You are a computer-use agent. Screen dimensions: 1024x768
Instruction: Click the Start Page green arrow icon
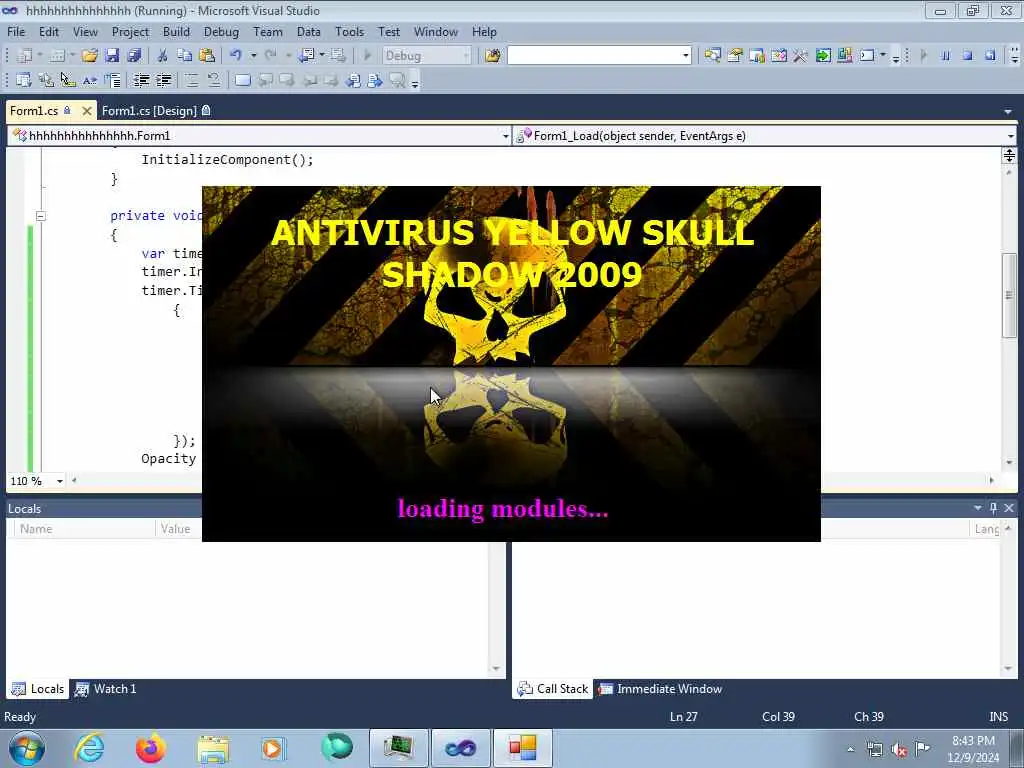823,56
